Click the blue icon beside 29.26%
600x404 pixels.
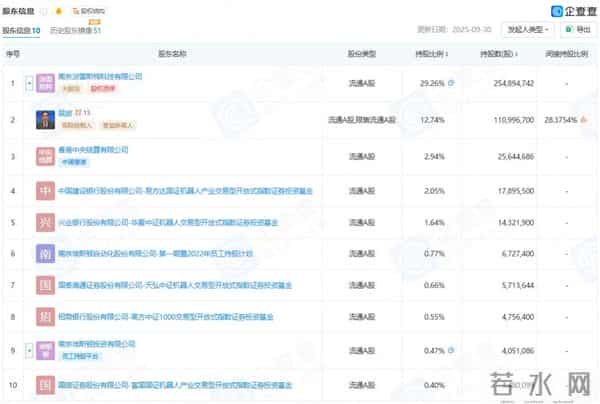coord(451,83)
